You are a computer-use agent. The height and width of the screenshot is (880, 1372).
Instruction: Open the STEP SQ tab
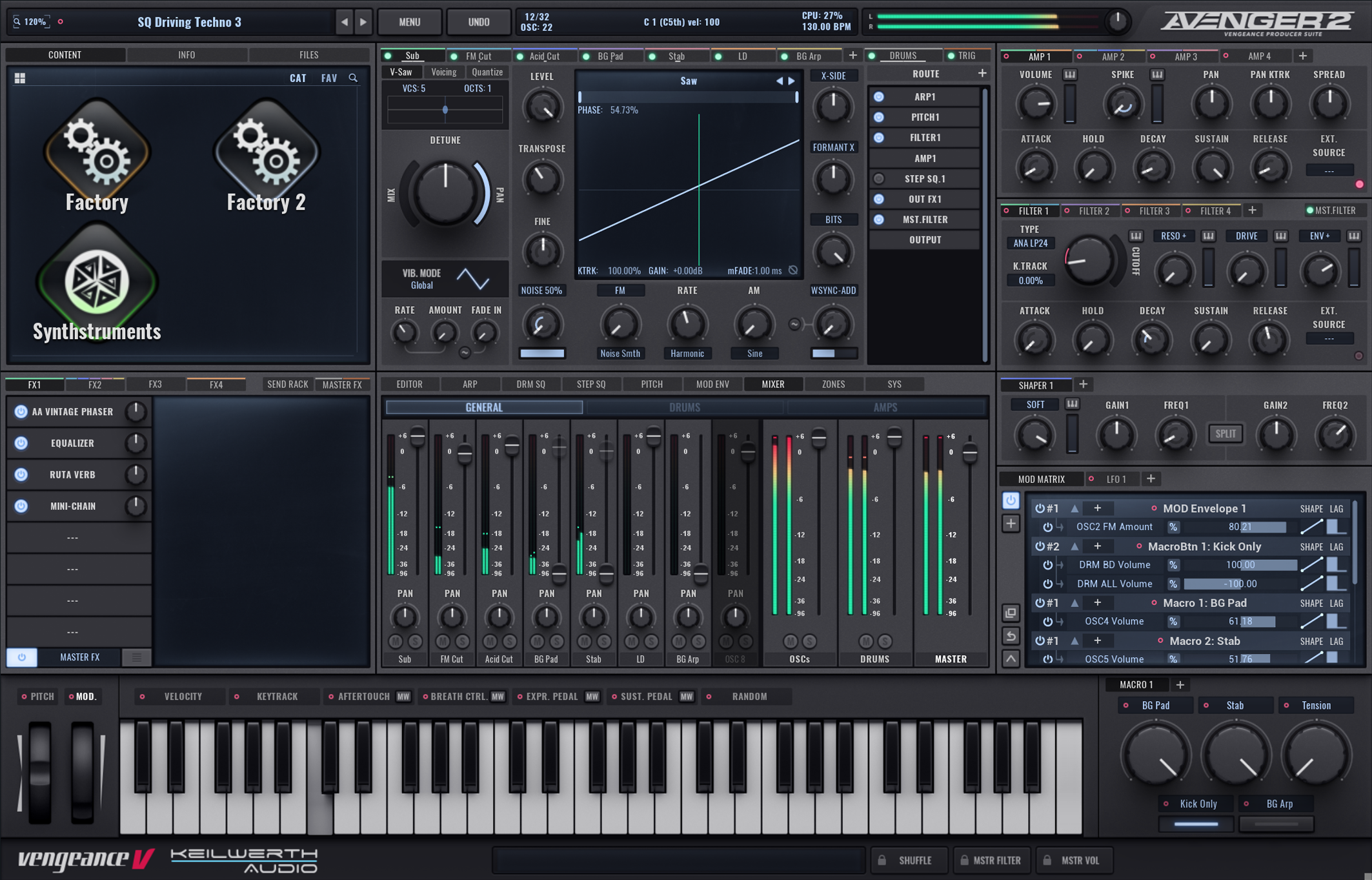tap(591, 384)
